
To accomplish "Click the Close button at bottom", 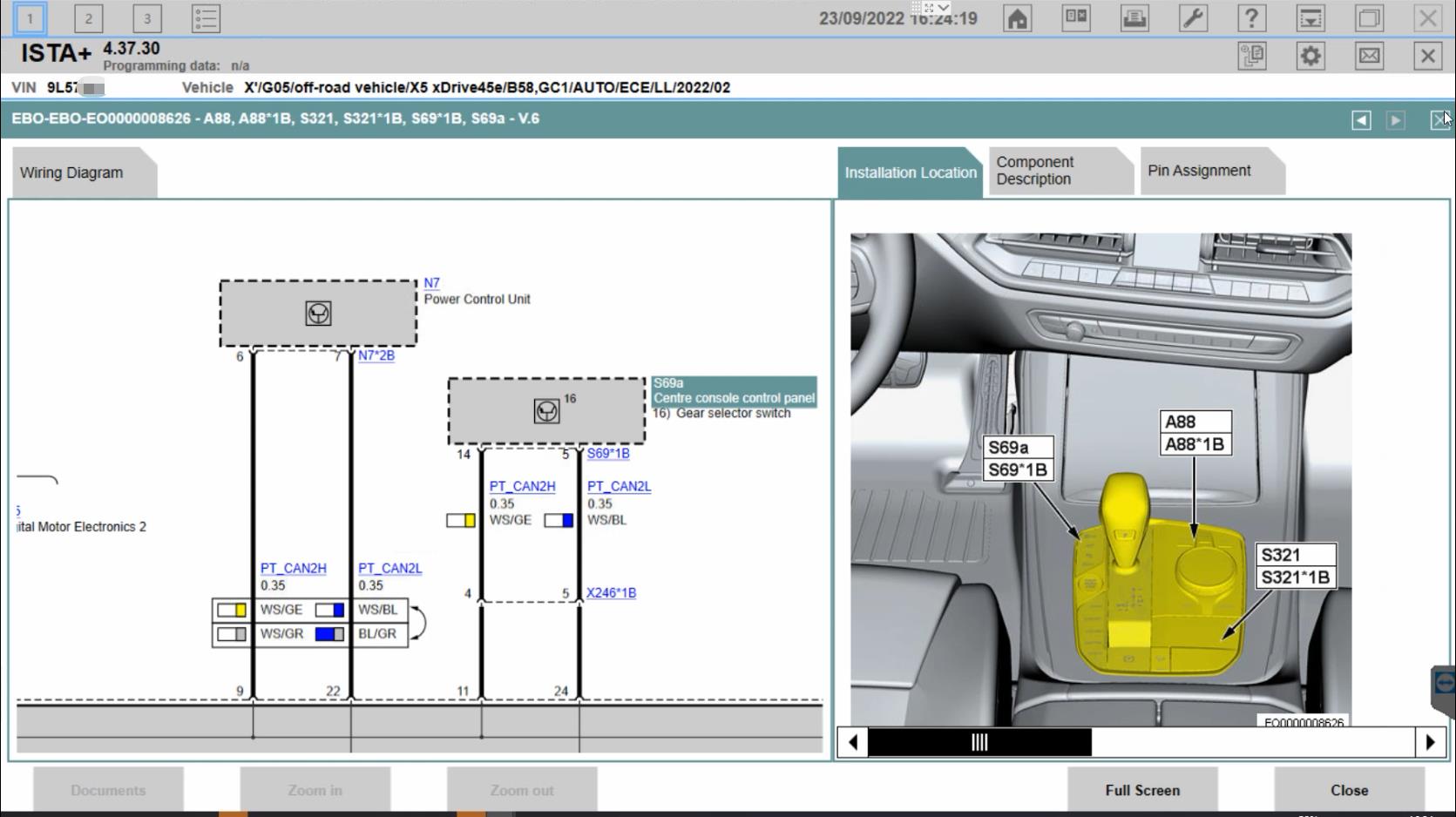I will [1349, 790].
